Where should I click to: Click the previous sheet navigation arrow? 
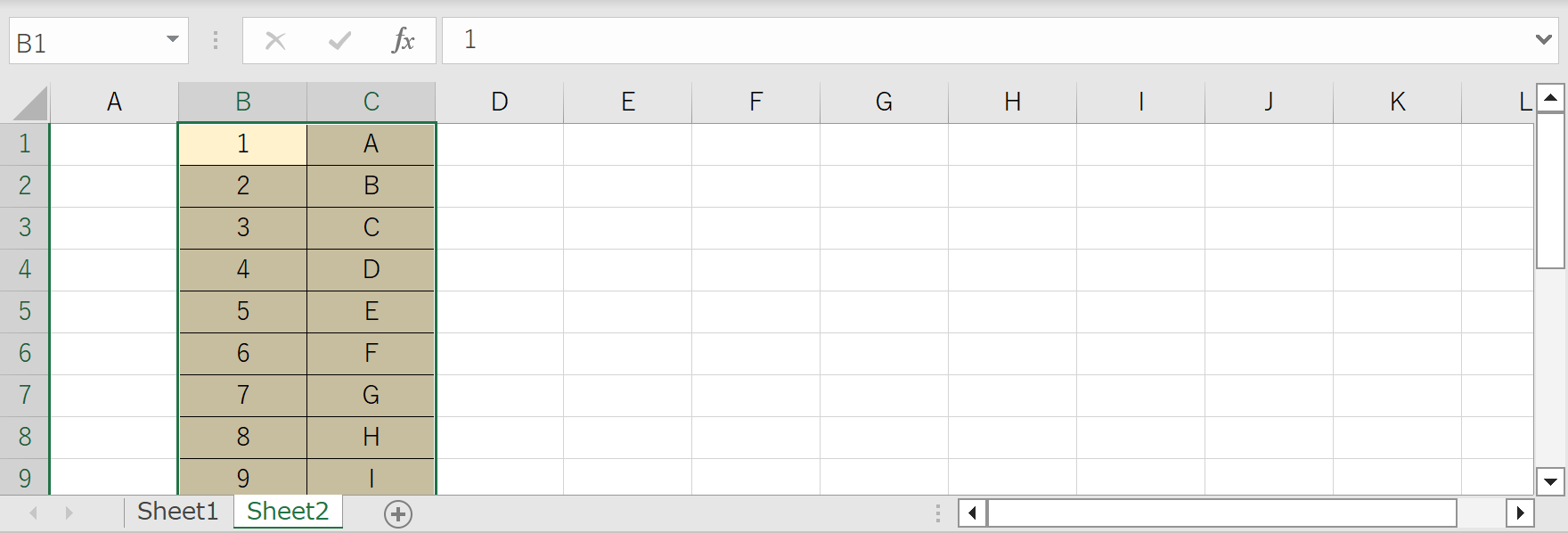click(x=34, y=512)
